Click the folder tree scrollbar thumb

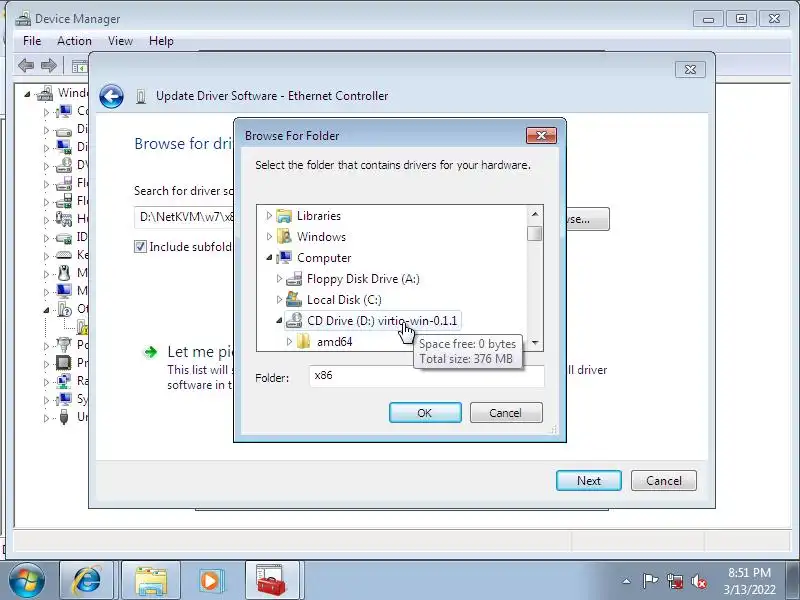535,233
